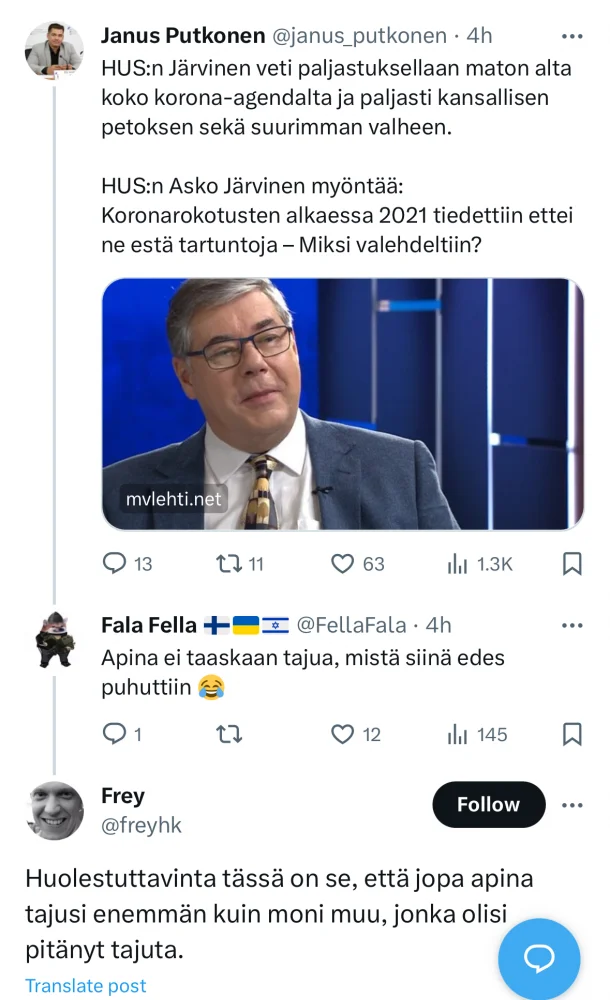Reply to Janus Putkonen's post
Image resolution: width=610 pixels, height=1000 pixels.
pos(116,564)
